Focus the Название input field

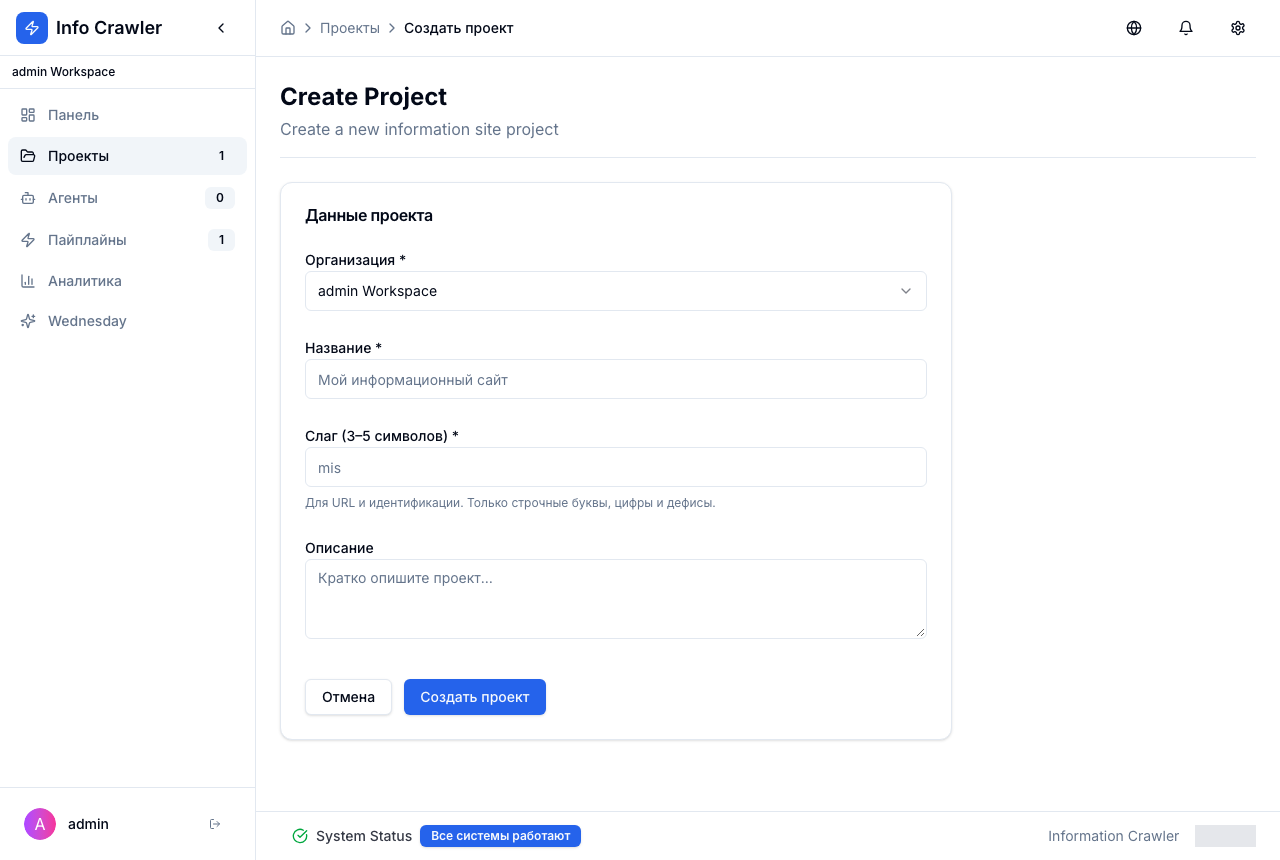616,379
